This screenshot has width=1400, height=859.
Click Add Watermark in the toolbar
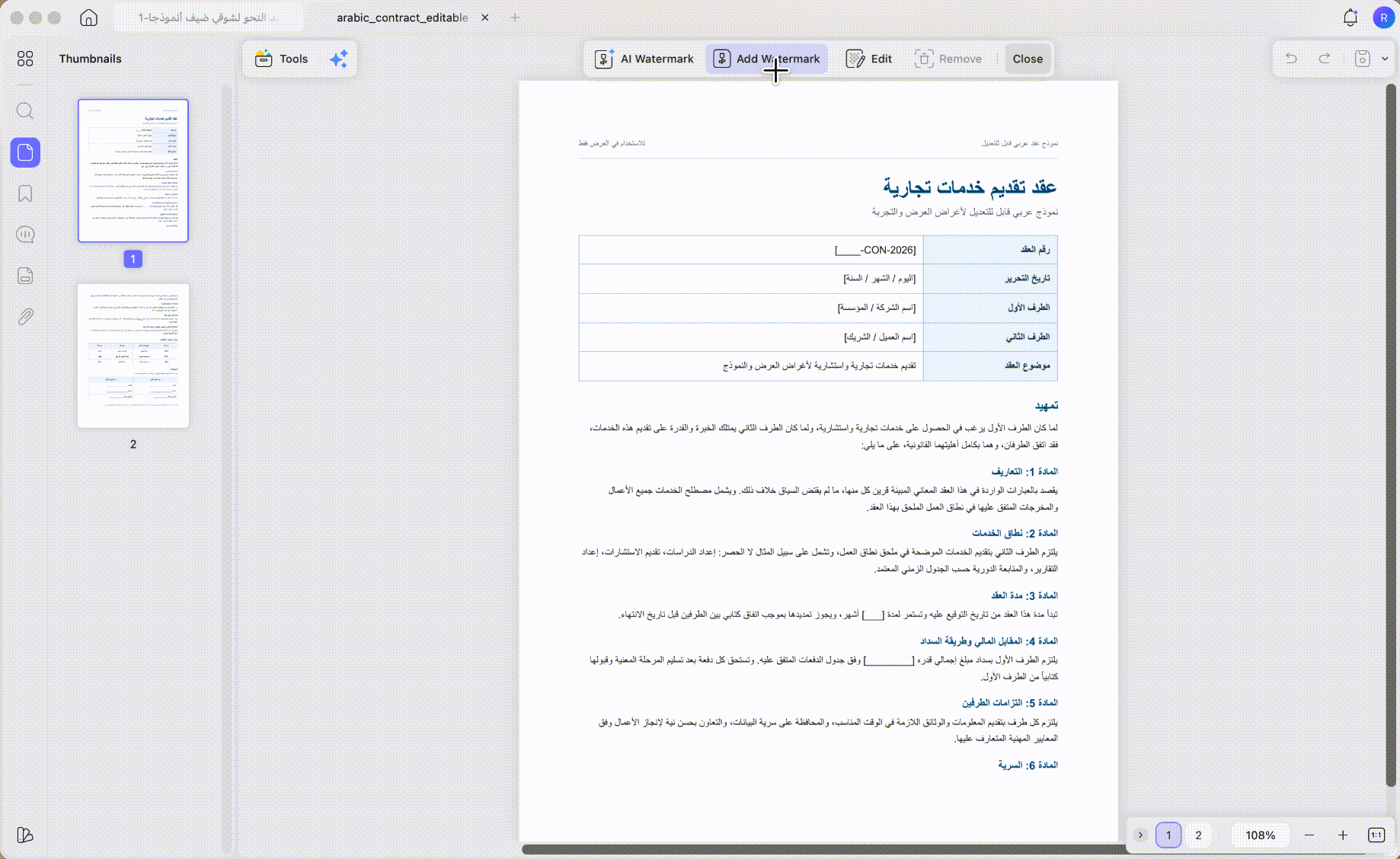tap(767, 59)
